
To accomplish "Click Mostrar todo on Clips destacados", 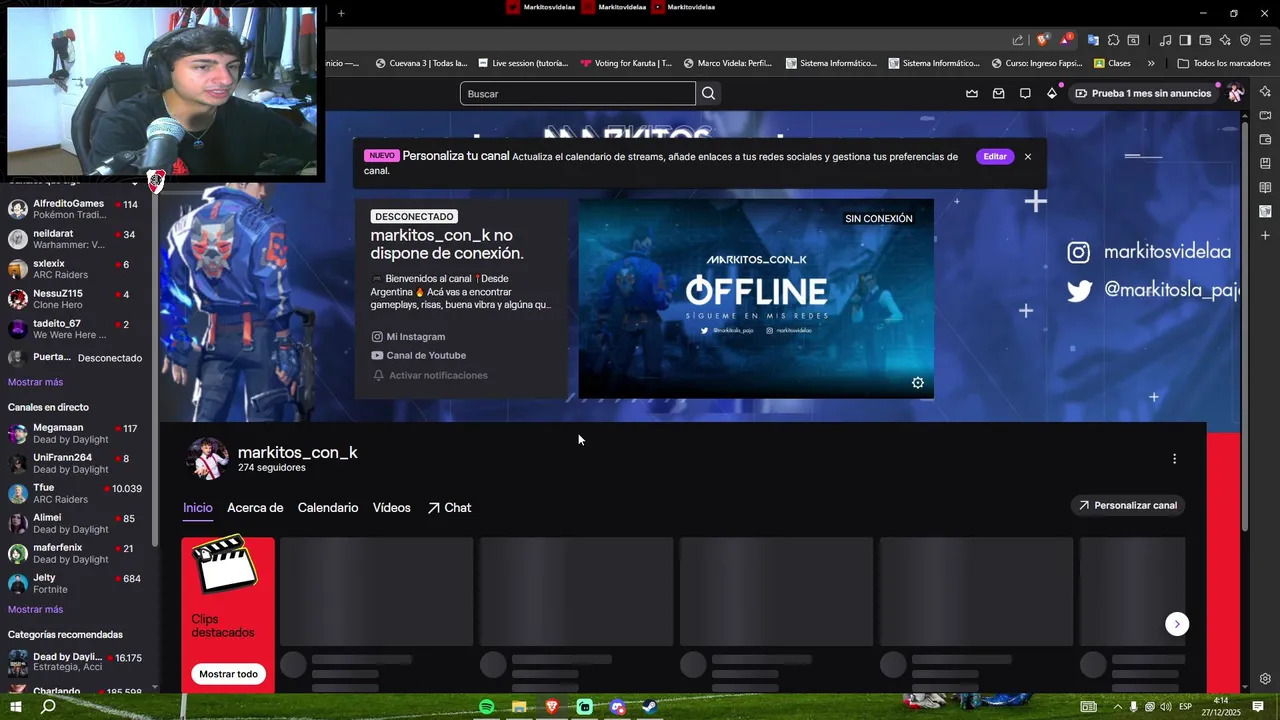I will click(x=228, y=674).
